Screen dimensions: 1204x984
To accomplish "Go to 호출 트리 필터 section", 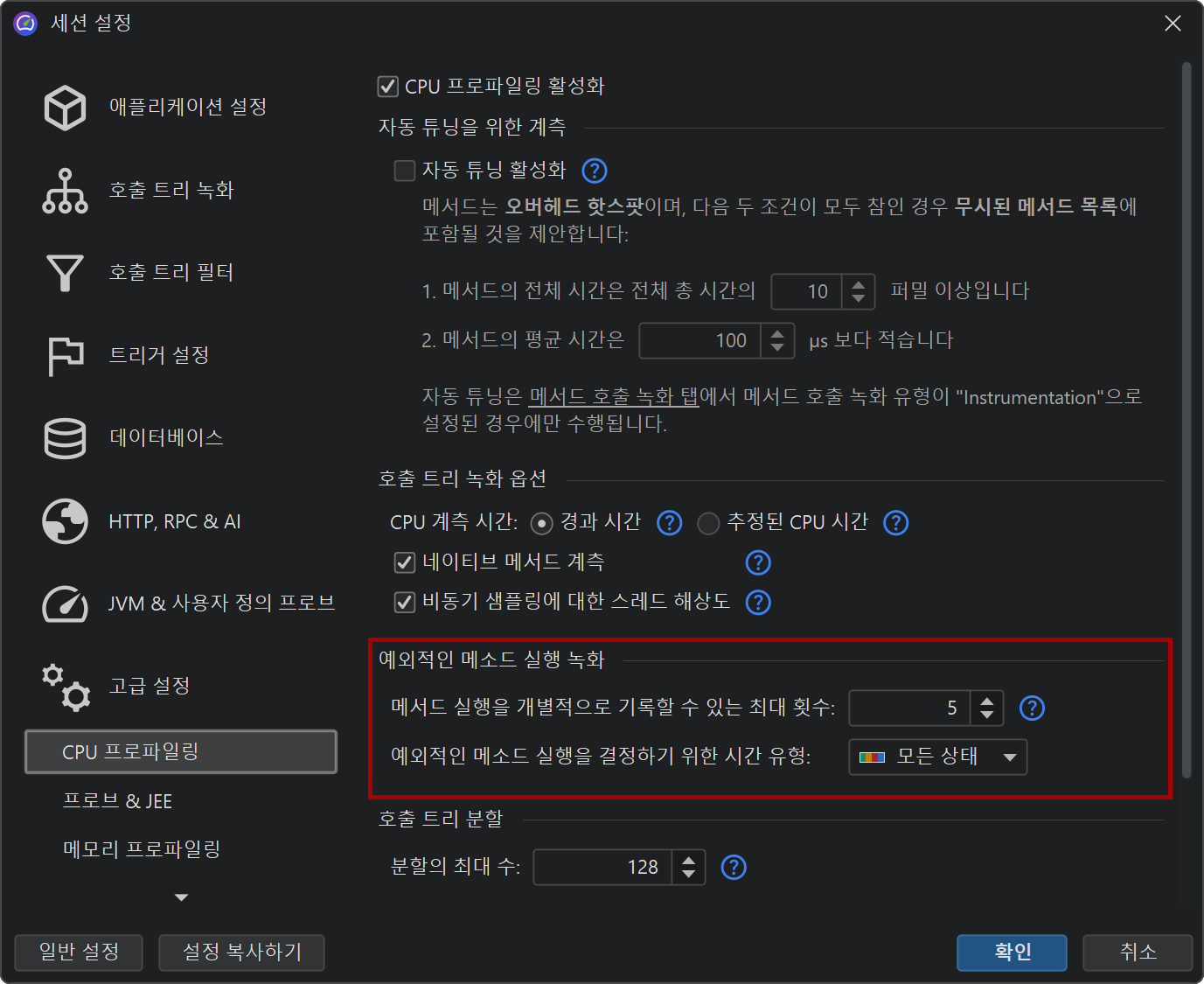I will (181, 273).
